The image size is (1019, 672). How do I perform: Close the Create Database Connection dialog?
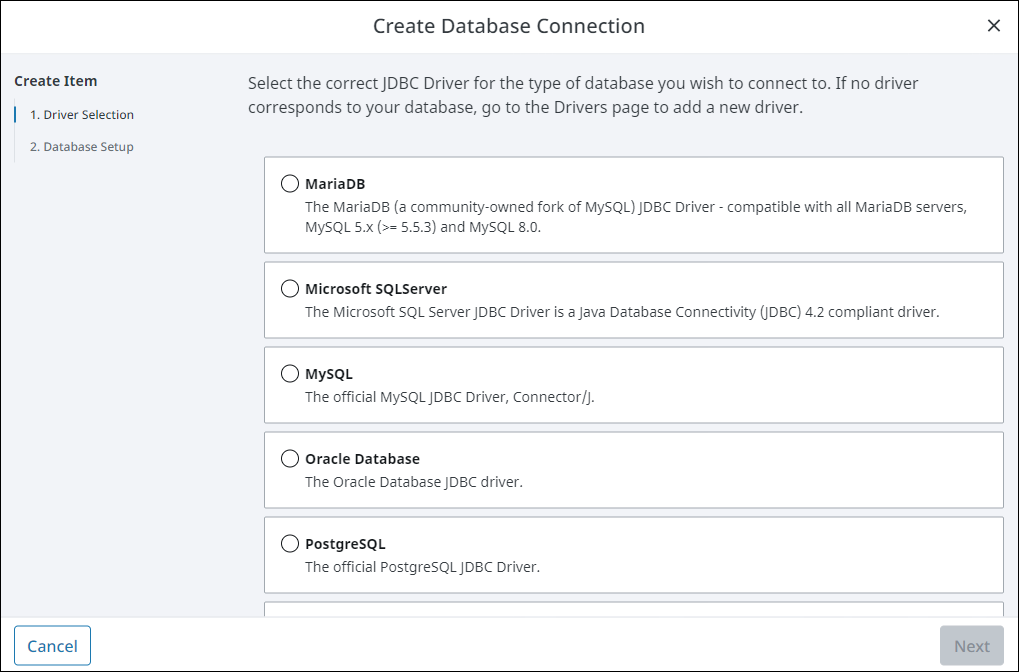click(x=994, y=25)
